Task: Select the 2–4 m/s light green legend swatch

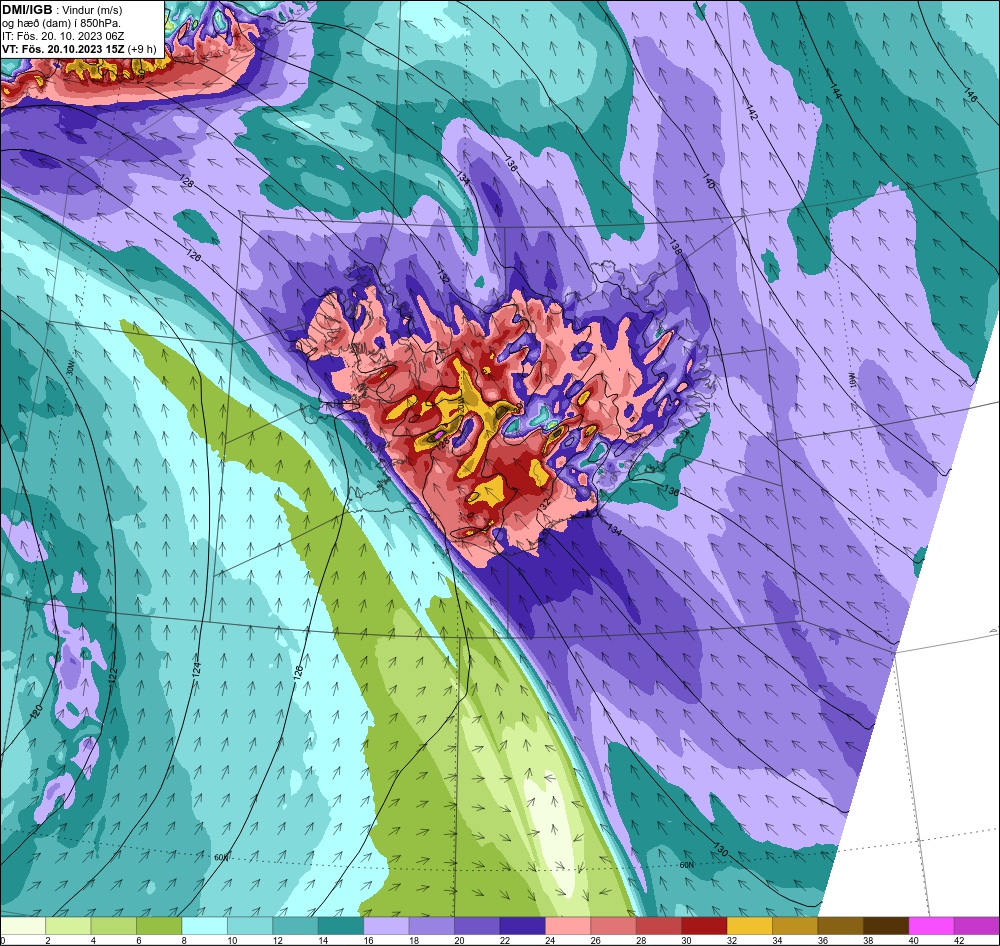Action: pos(68,926)
